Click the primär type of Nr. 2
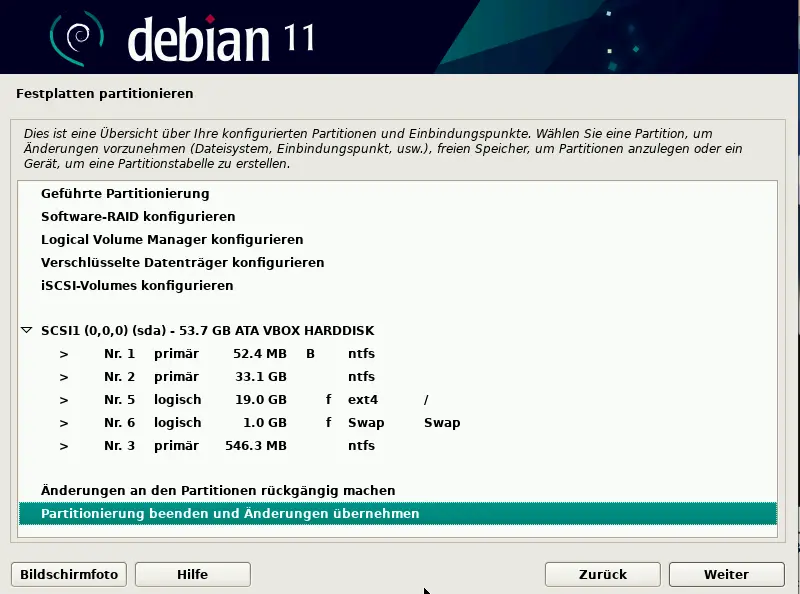This screenshot has width=800, height=594. coord(177,377)
